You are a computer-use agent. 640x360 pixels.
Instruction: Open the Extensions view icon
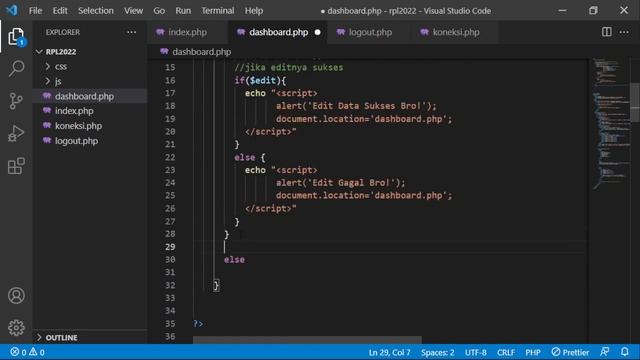pos(16,166)
